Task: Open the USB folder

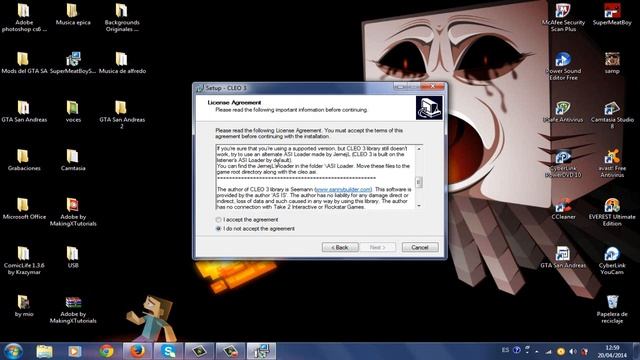Action: click(73, 257)
